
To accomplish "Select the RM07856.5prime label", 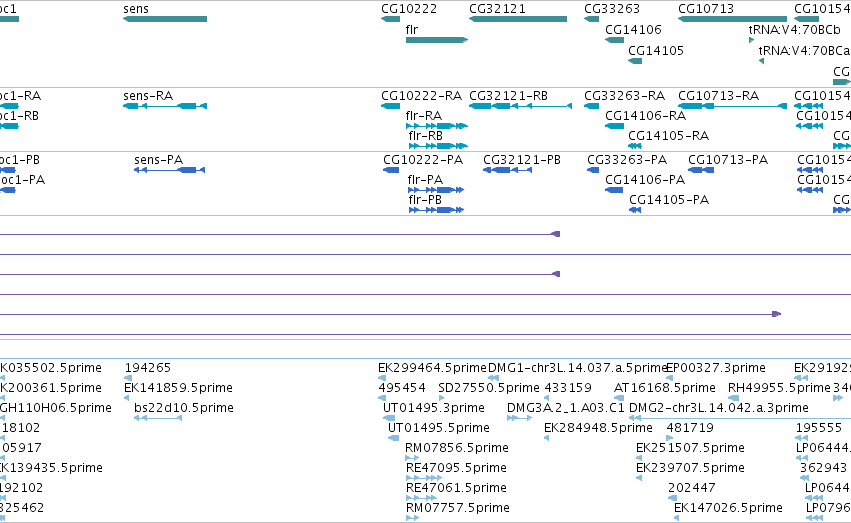I will click(457, 448).
